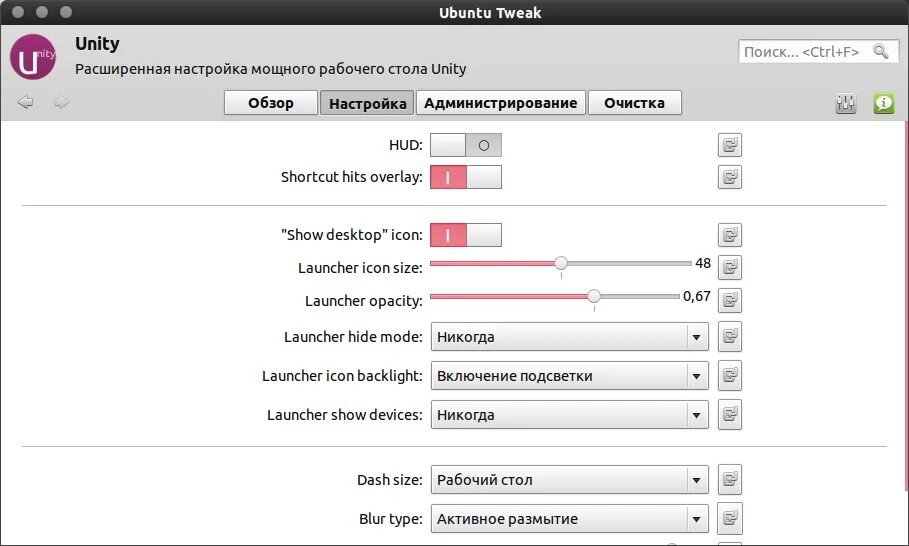This screenshot has height=546, width=909.
Task: Reset Launcher icon size to default
Action: click(730, 268)
